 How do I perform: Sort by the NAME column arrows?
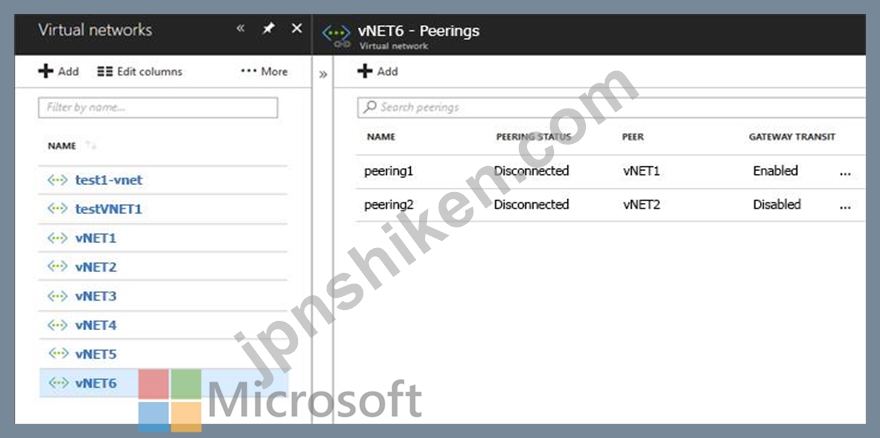(x=91, y=145)
